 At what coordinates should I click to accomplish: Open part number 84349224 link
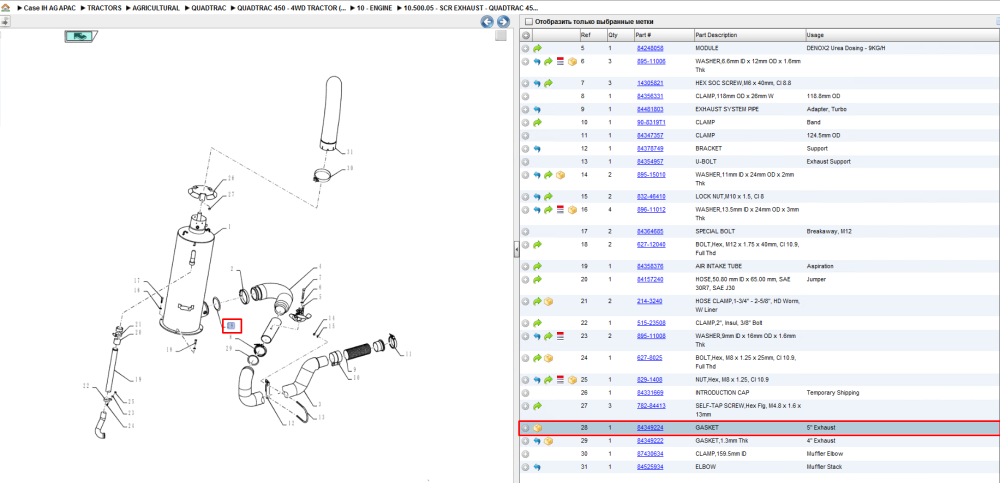[650, 427]
